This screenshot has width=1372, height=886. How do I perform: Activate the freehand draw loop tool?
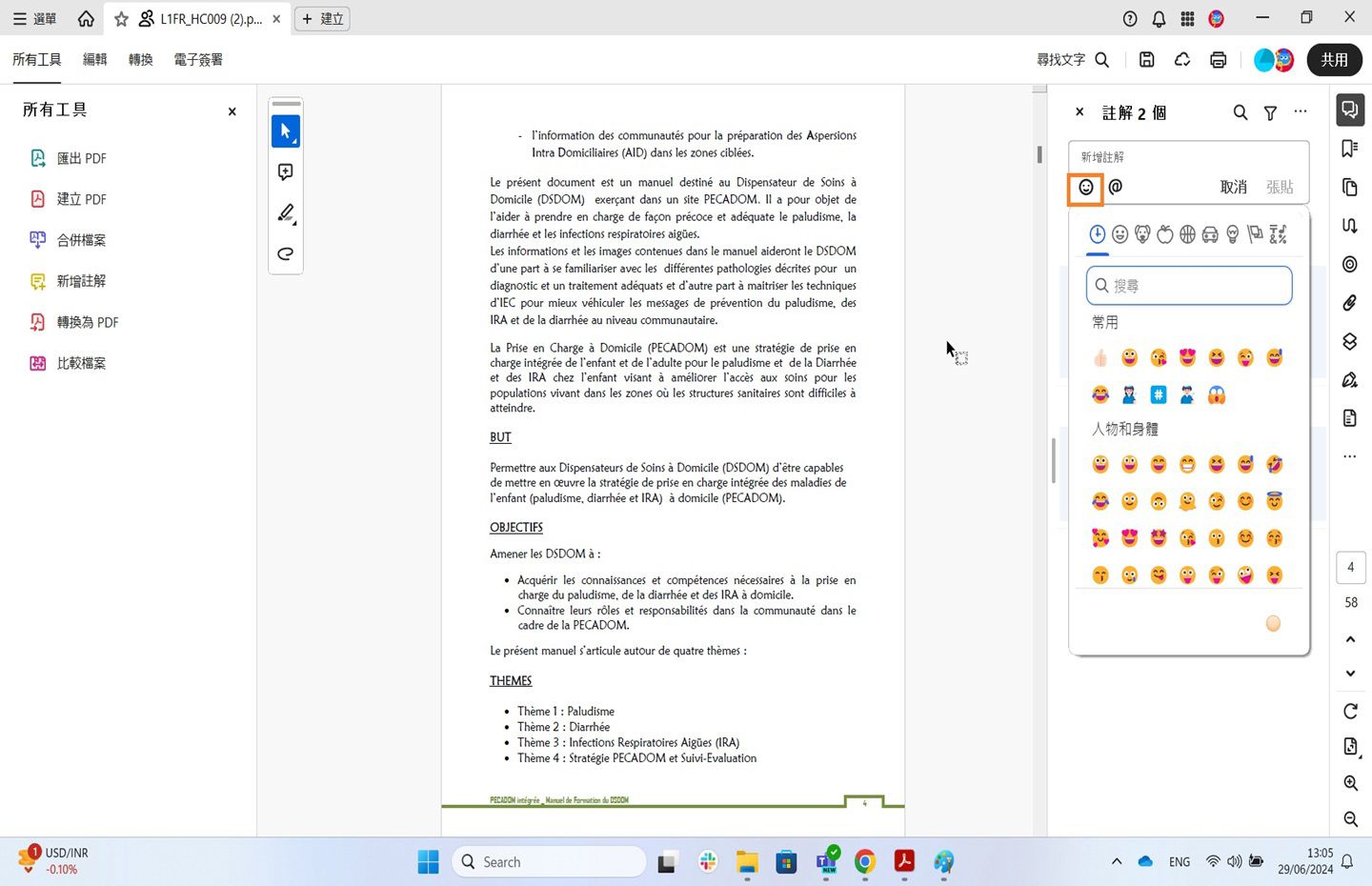point(286,254)
